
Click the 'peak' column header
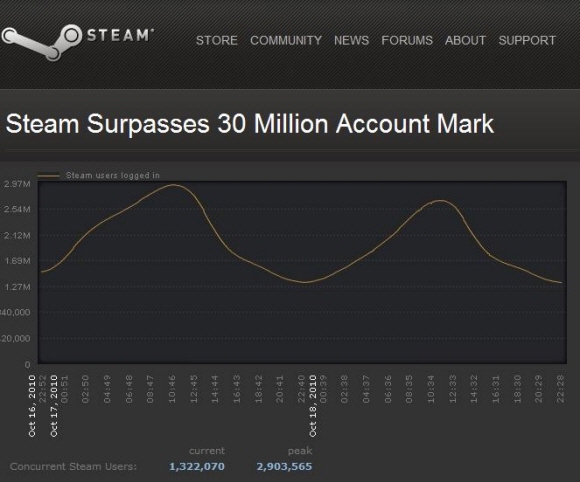tap(300, 451)
